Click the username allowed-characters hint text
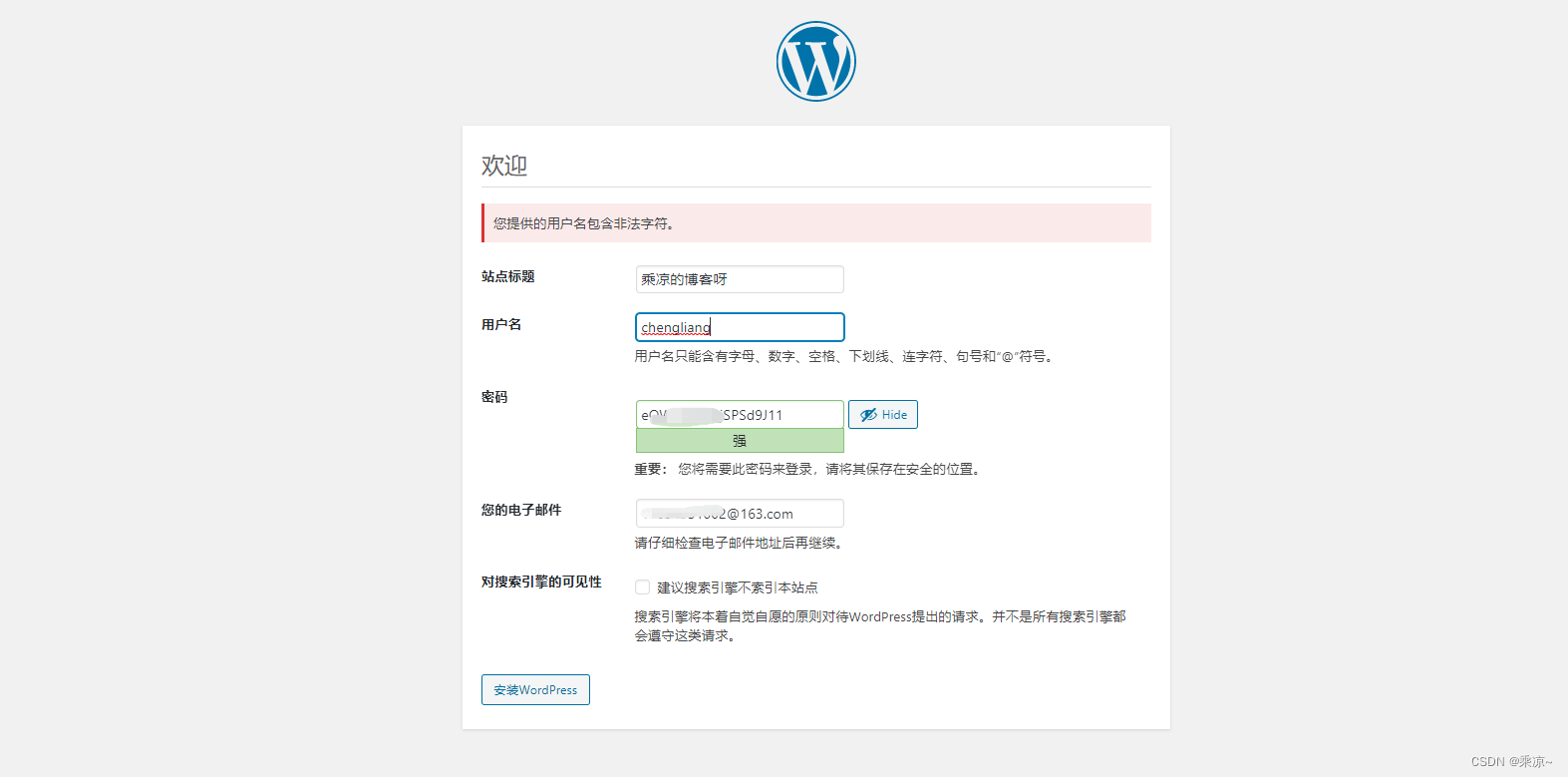Viewport: 1568px width, 777px height. pyautogui.click(x=845, y=356)
